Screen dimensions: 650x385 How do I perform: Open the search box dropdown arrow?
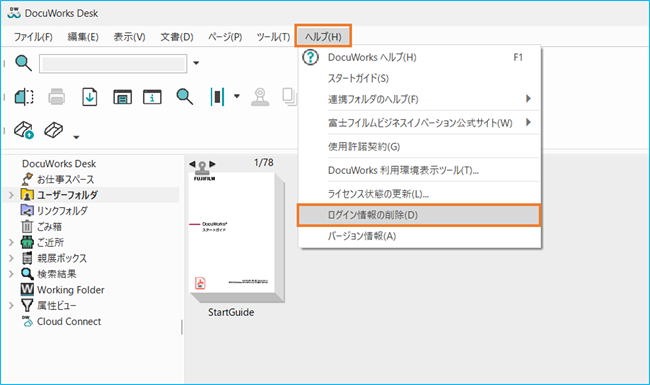coord(196,63)
